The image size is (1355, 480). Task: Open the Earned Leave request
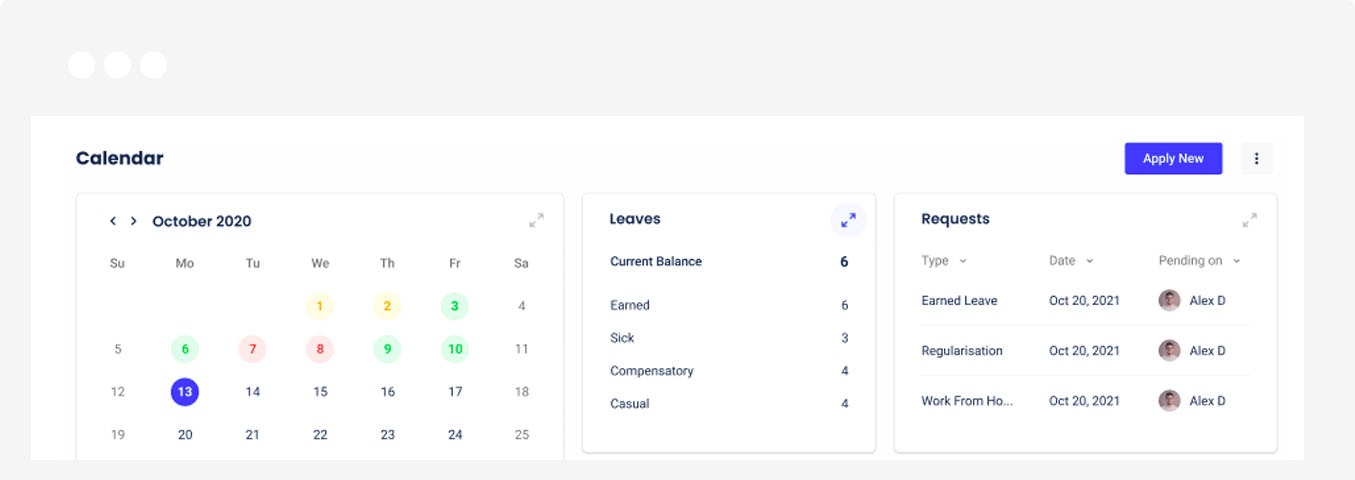tap(1086, 300)
